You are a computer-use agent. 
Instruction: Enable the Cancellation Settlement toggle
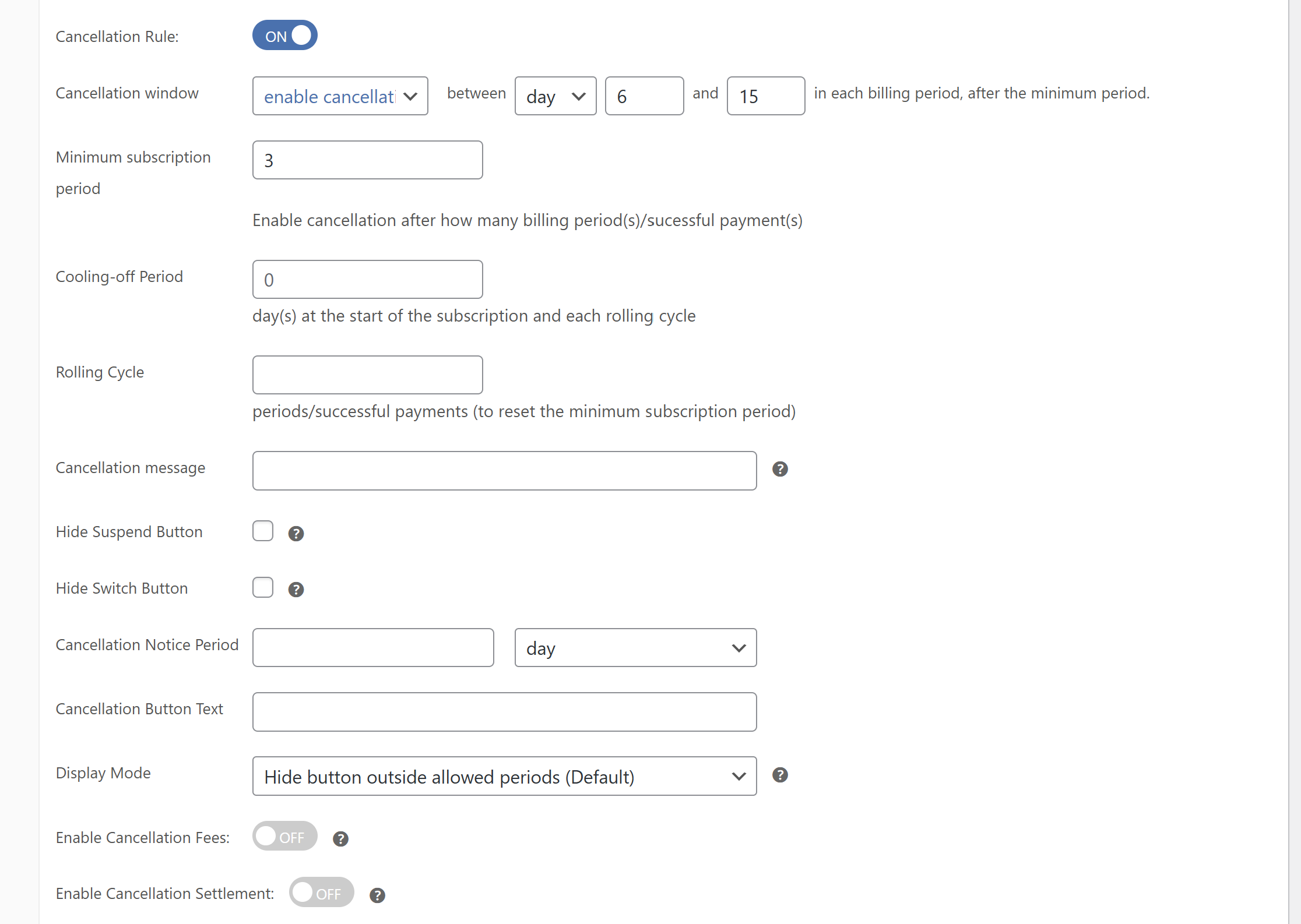(322, 893)
